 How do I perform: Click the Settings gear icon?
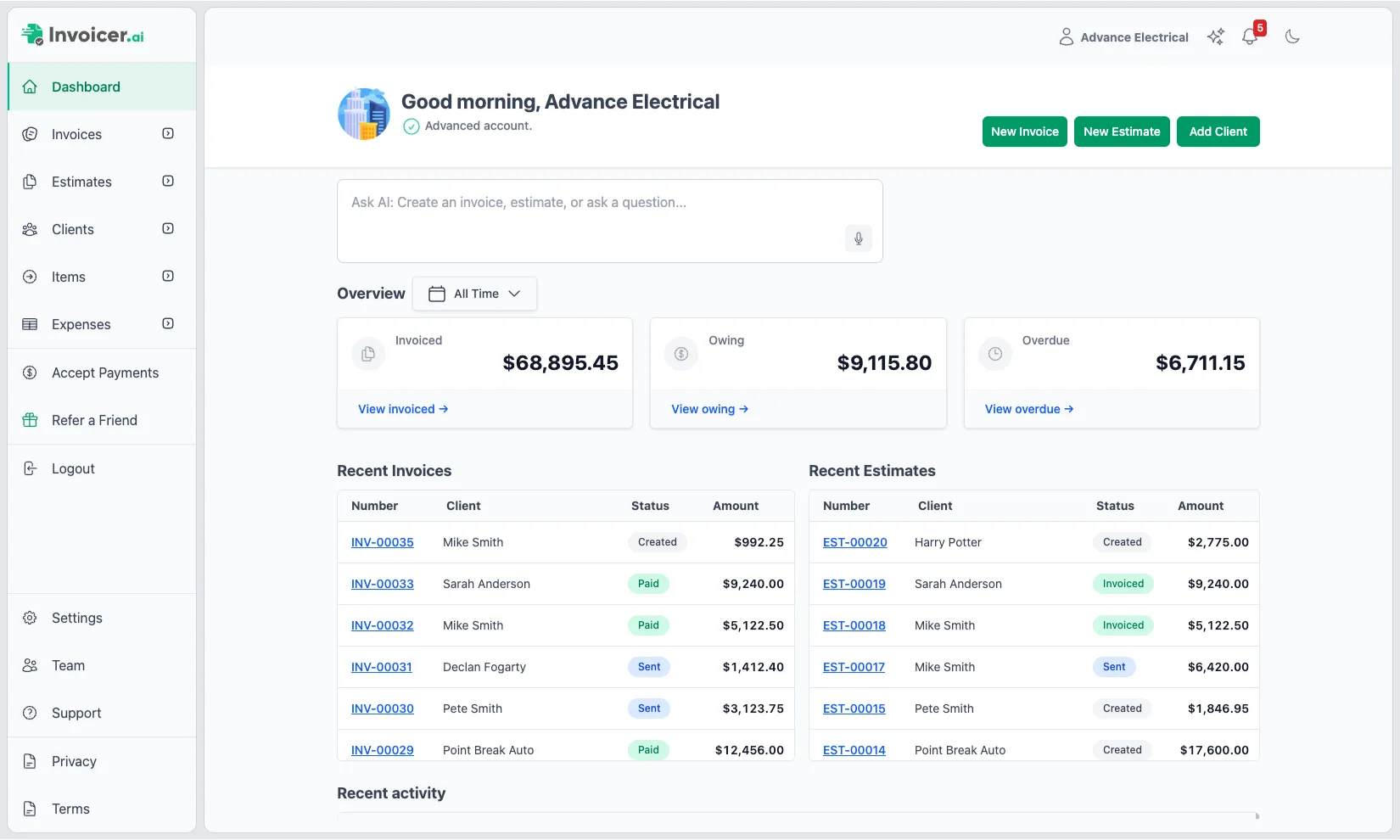pos(30,618)
